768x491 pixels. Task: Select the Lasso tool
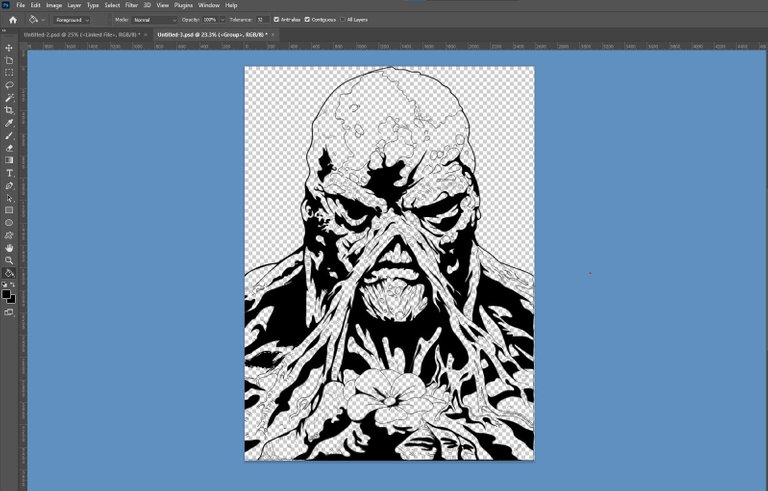click(x=9, y=85)
